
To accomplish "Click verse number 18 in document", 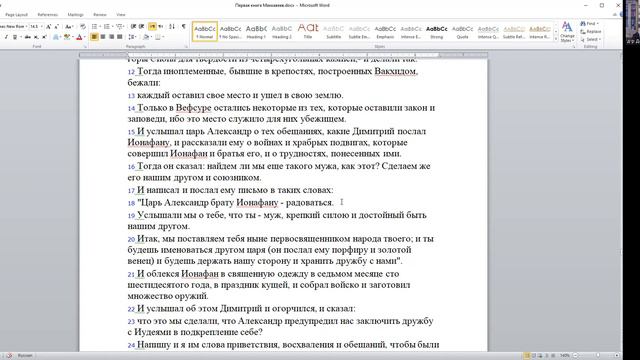I will pyautogui.click(x=131, y=203).
